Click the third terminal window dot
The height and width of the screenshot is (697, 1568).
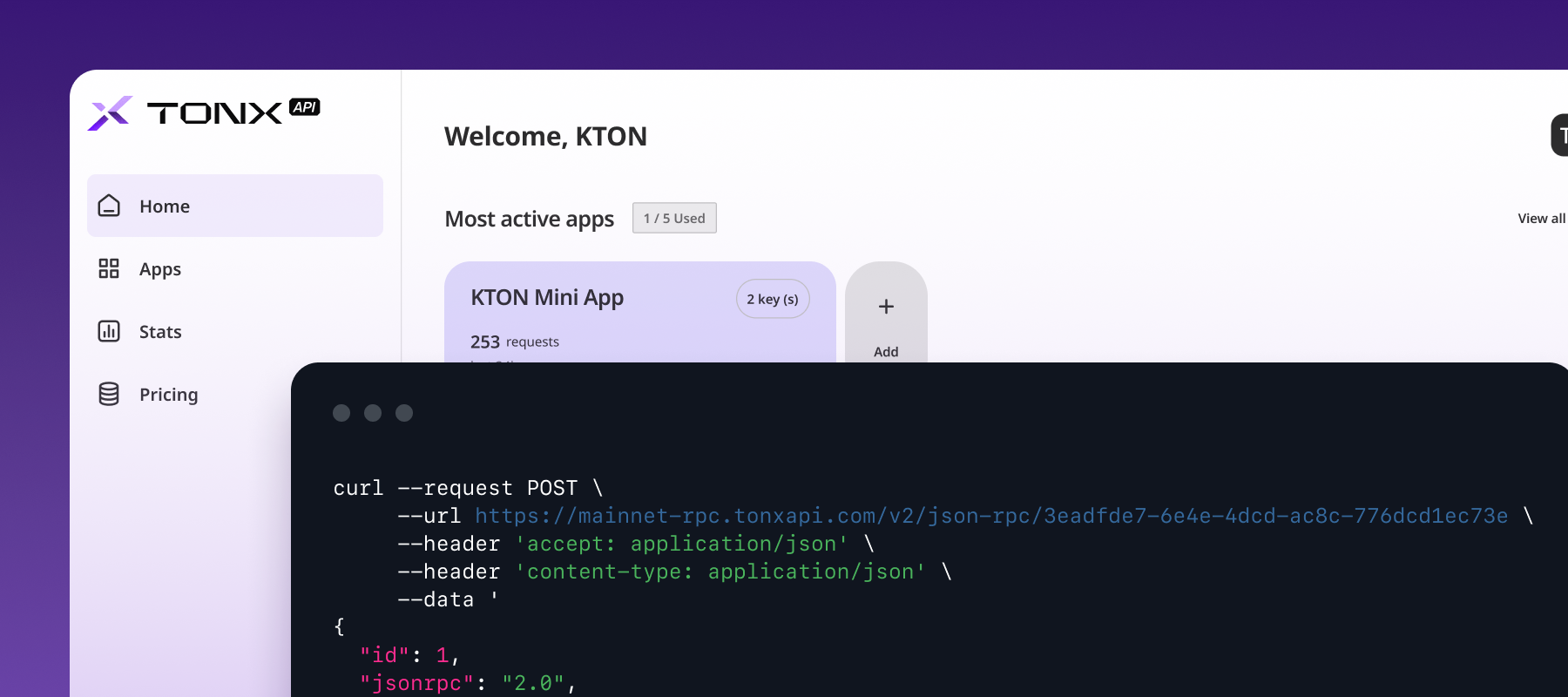coord(404,413)
